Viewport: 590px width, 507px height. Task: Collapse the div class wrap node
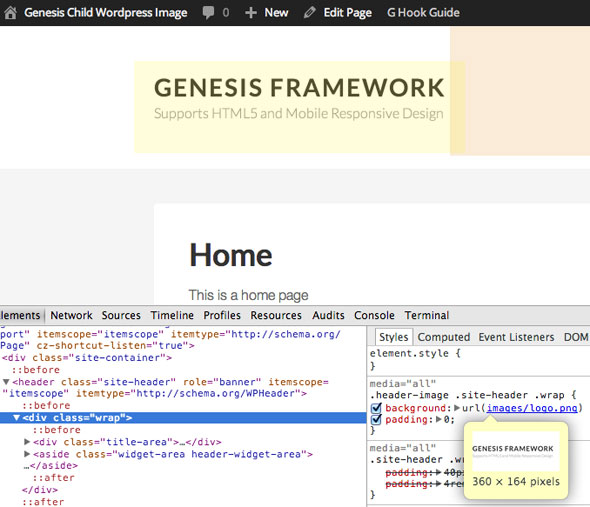click(x=16, y=417)
